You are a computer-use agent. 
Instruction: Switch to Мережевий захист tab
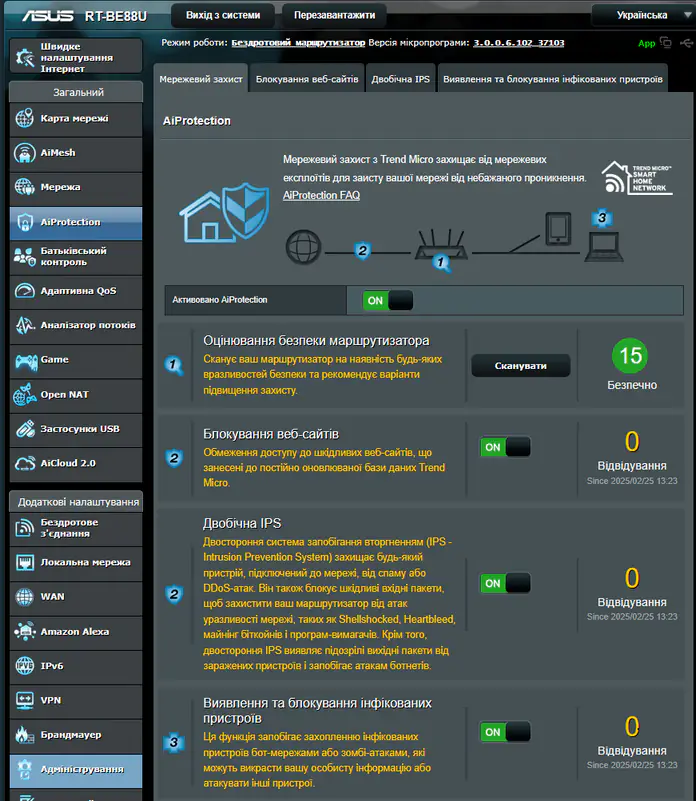(x=201, y=79)
